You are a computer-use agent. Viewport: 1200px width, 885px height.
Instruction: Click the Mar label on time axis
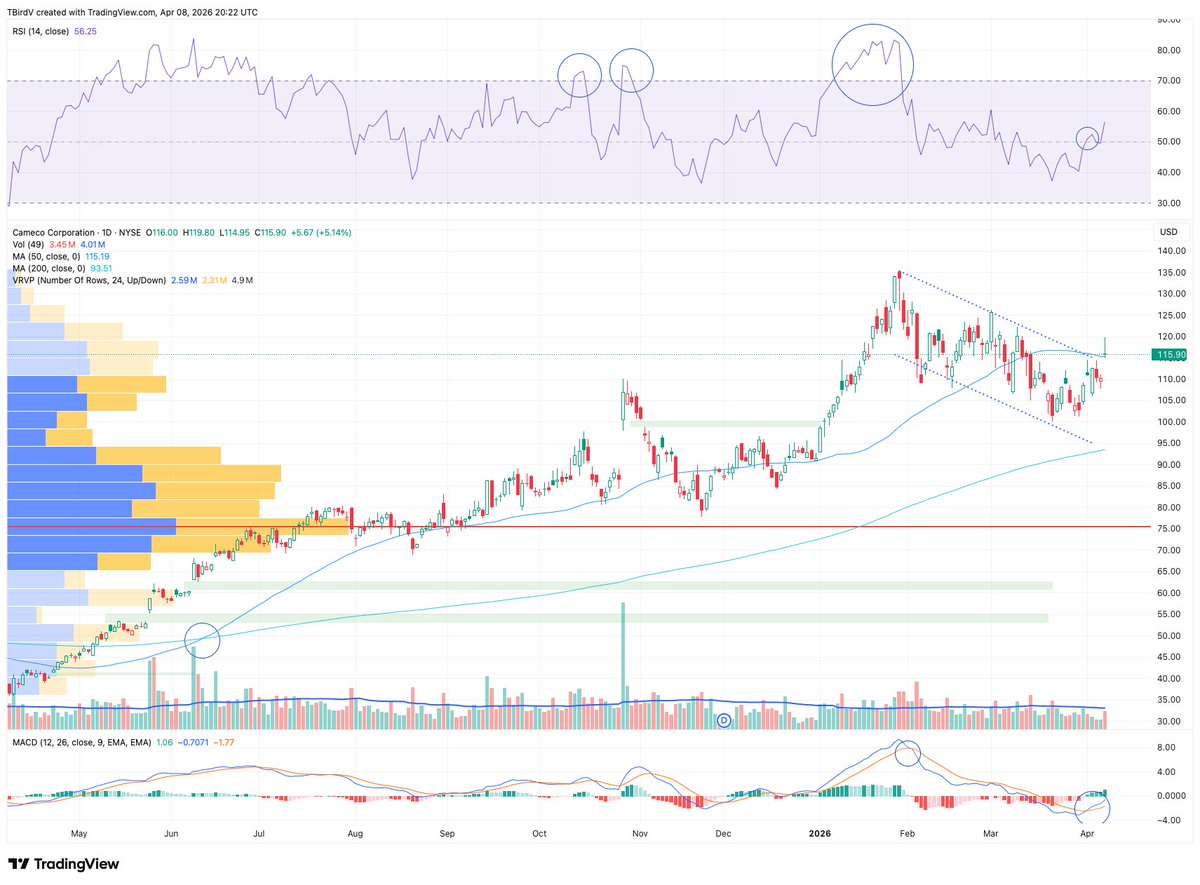[992, 833]
